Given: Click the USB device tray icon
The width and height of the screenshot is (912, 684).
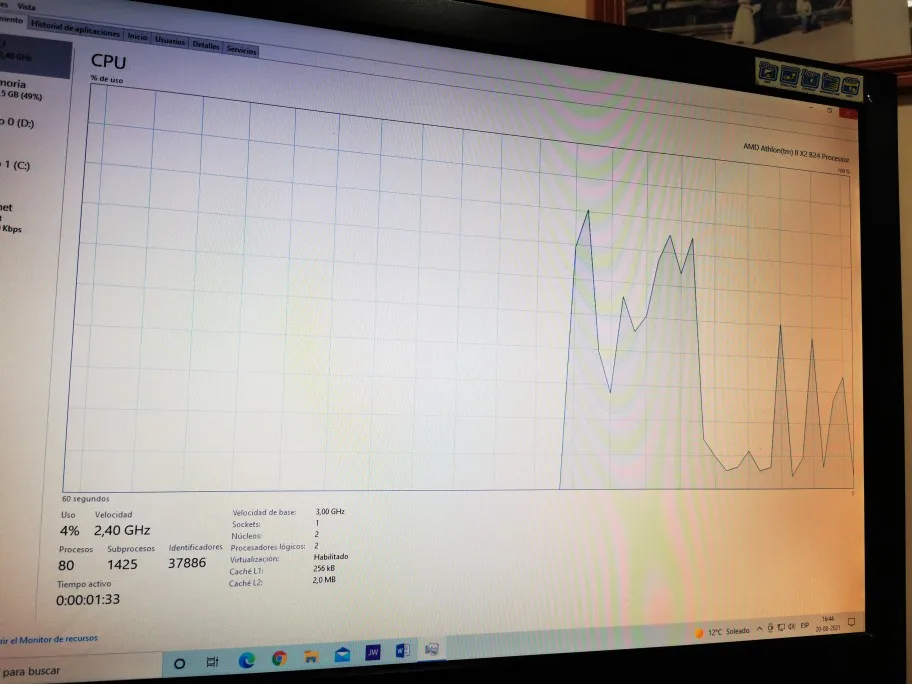Looking at the screenshot, I should (x=771, y=628).
